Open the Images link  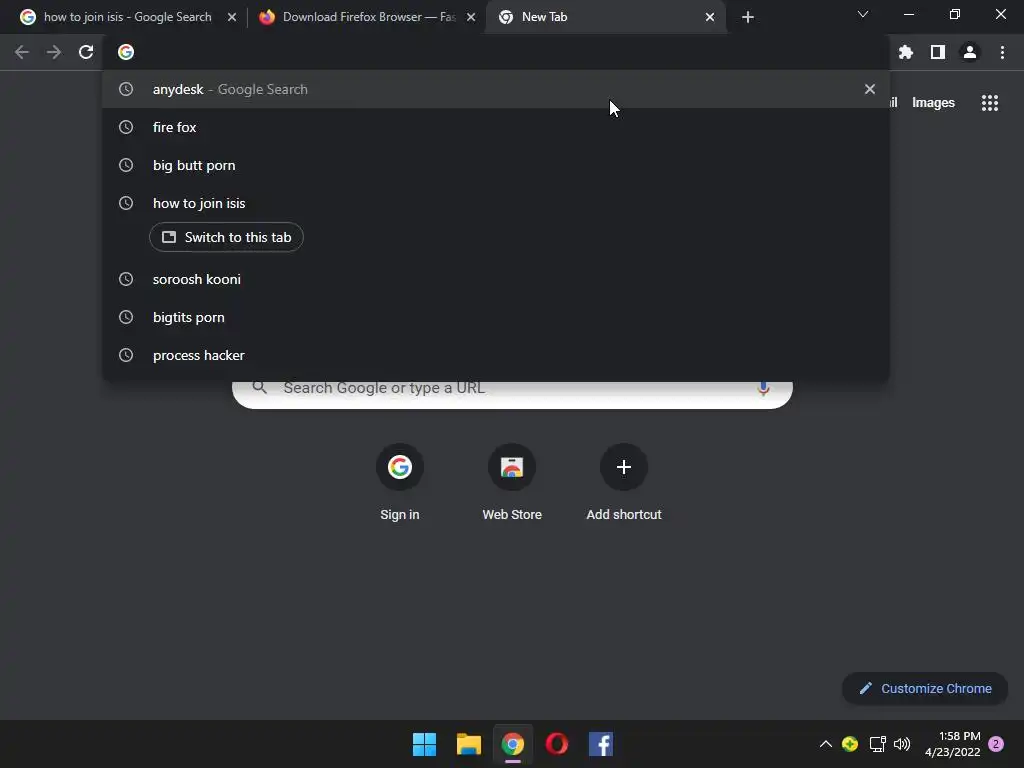coord(933,103)
